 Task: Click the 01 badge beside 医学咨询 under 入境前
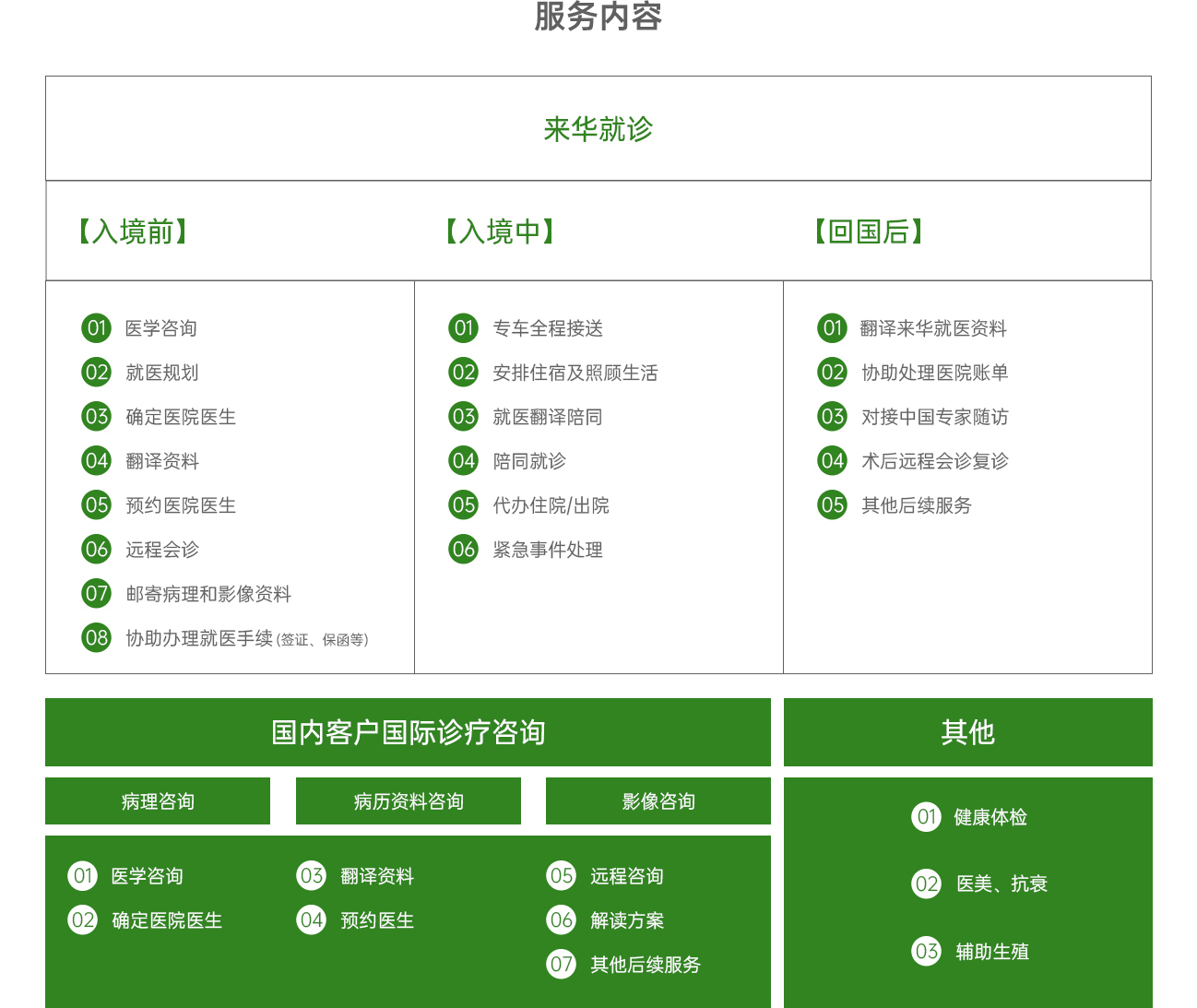[96, 328]
